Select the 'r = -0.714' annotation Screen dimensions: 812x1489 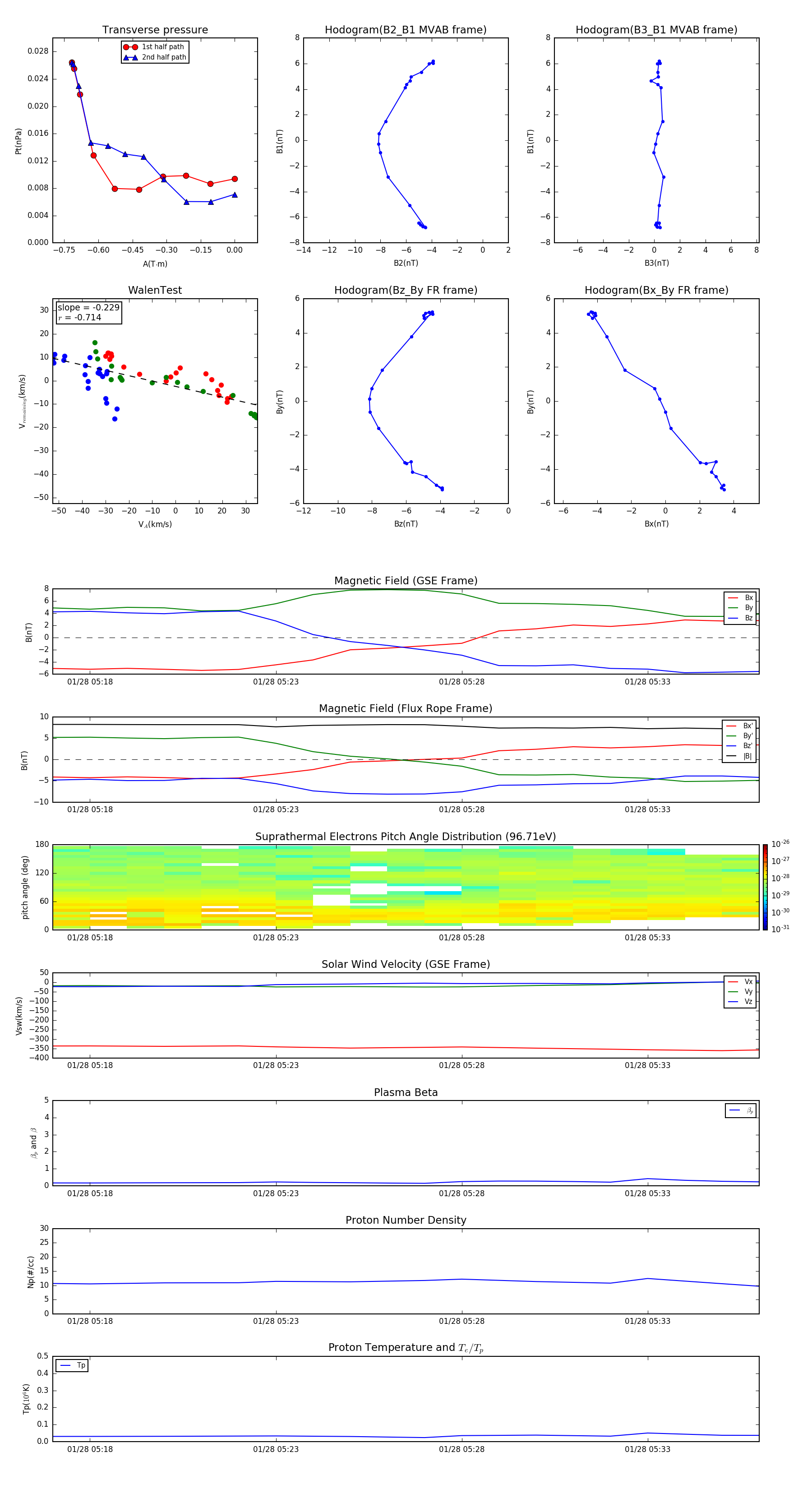click(x=80, y=317)
